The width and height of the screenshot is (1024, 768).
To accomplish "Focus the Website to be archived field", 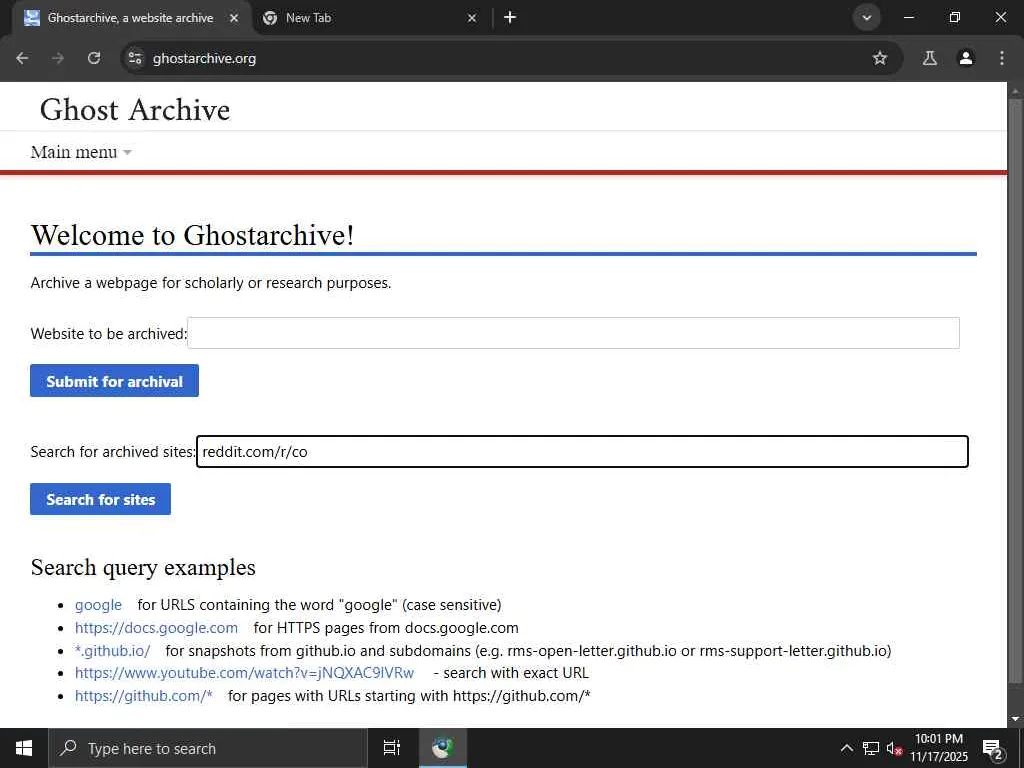I will click(x=573, y=333).
